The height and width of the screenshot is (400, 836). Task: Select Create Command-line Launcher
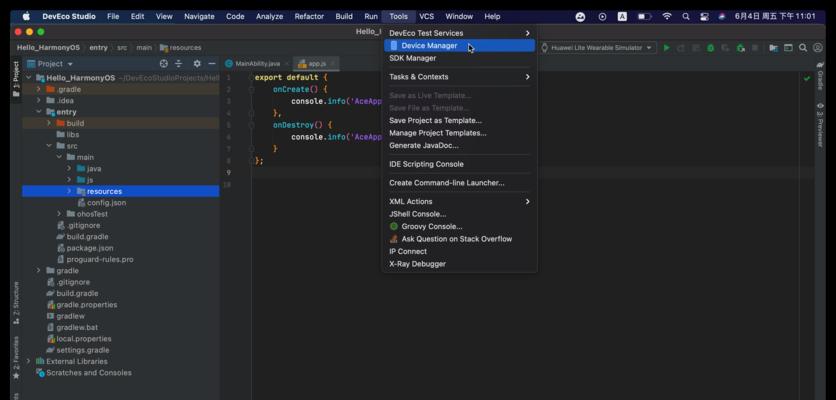click(459, 183)
